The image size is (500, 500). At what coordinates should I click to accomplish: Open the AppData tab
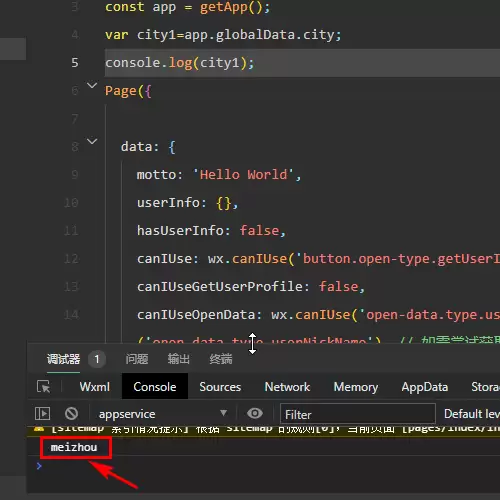point(425,387)
